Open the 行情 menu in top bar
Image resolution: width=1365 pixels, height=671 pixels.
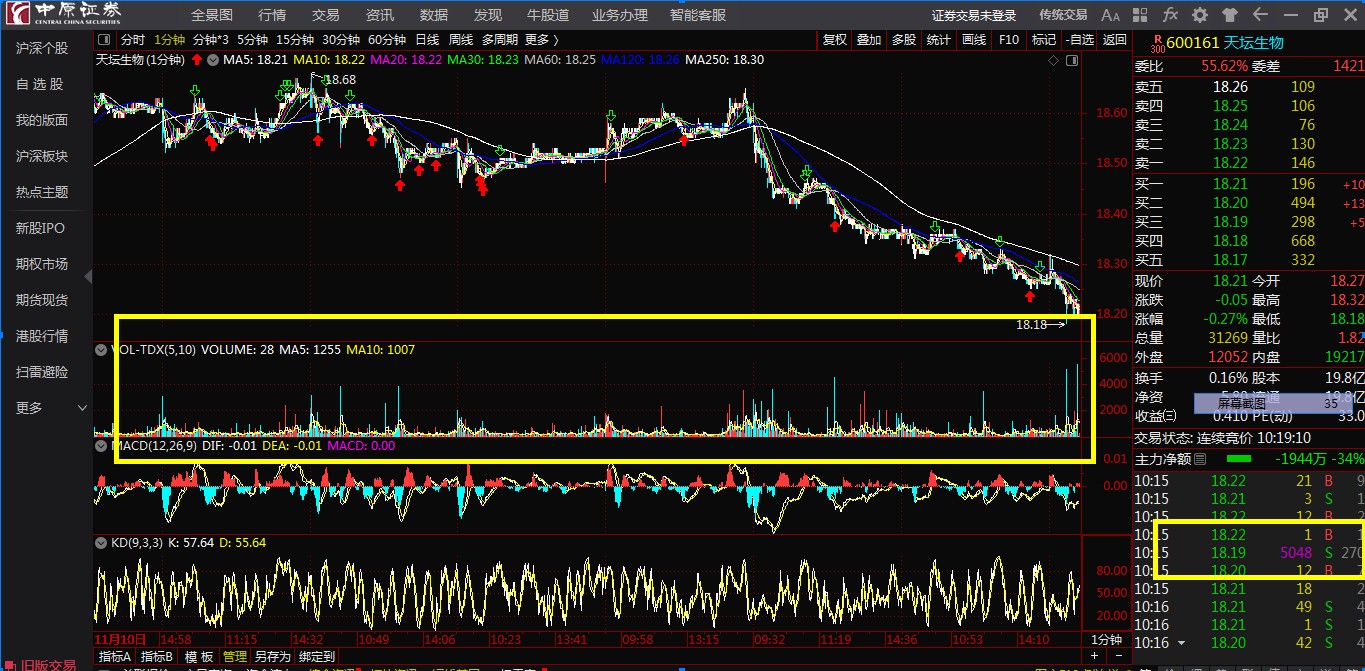pos(272,15)
